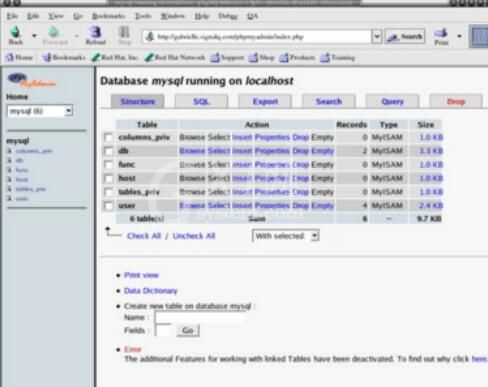Screen dimensions: 488x387
Task: Open the View menu
Action: coord(56,16)
